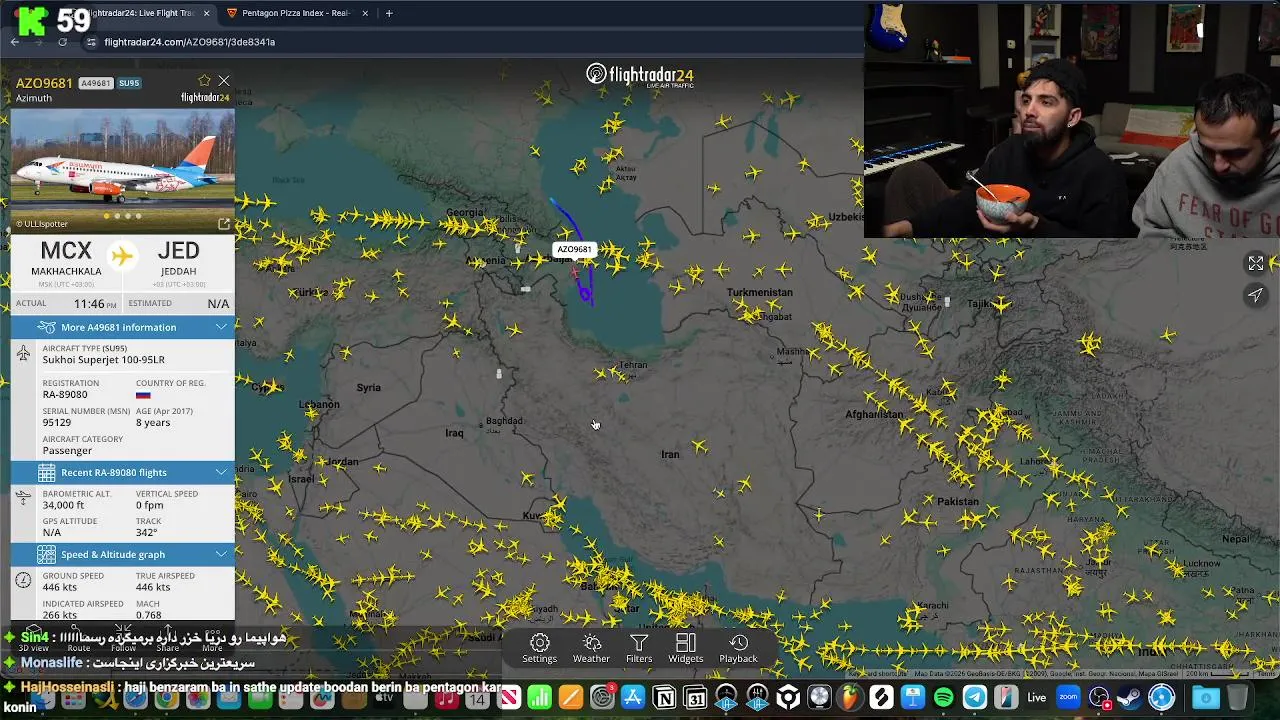Open Keynote from the dock

coord(912,697)
